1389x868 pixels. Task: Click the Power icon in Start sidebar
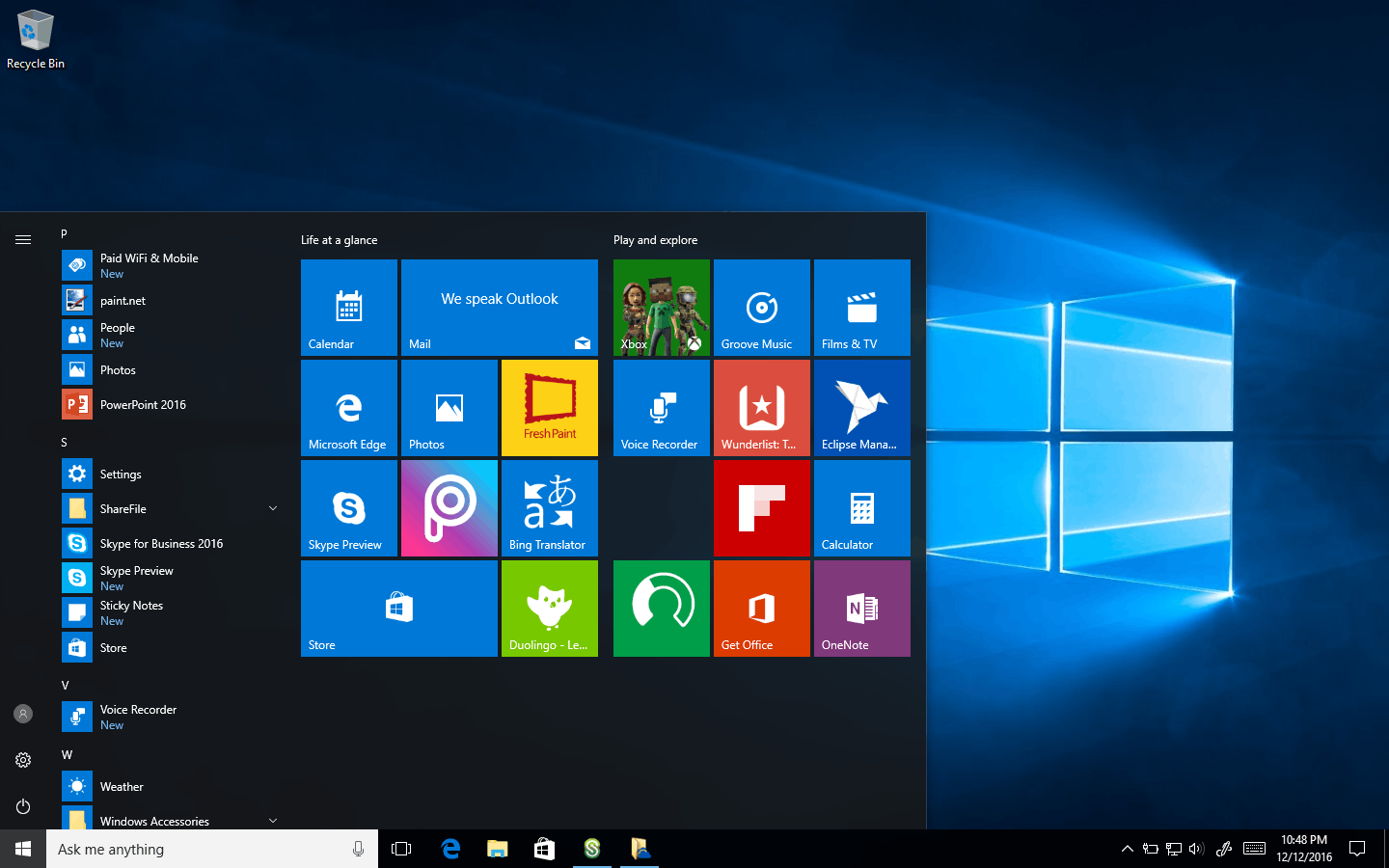[x=23, y=806]
